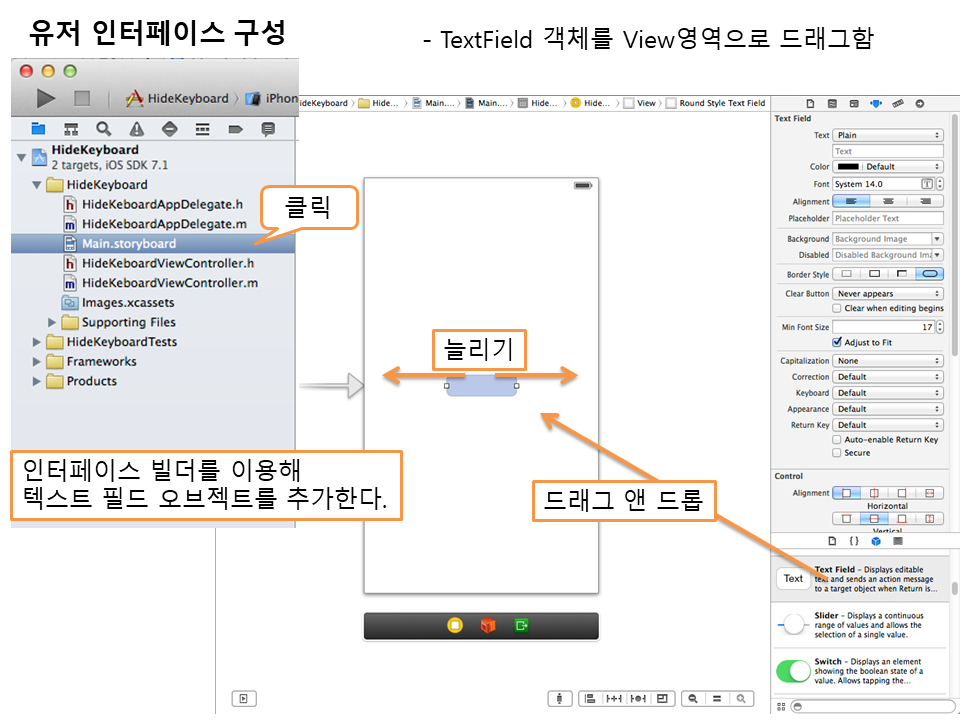960x720 pixels.
Task: Select the Object library cube tab
Action: [x=875, y=541]
